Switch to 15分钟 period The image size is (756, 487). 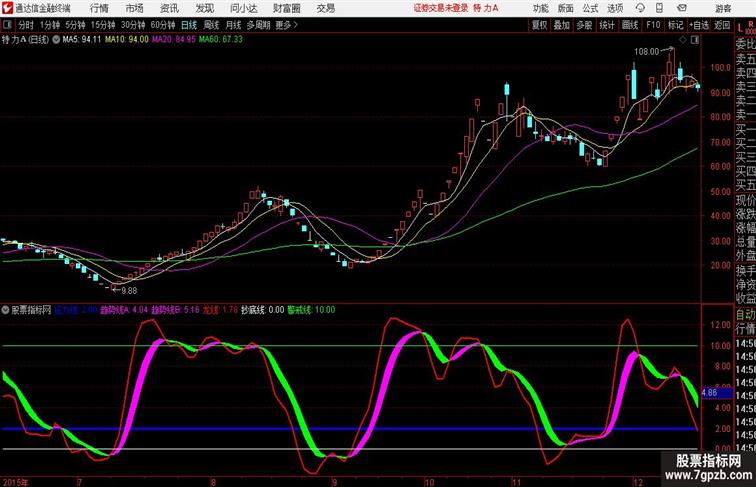click(x=103, y=25)
